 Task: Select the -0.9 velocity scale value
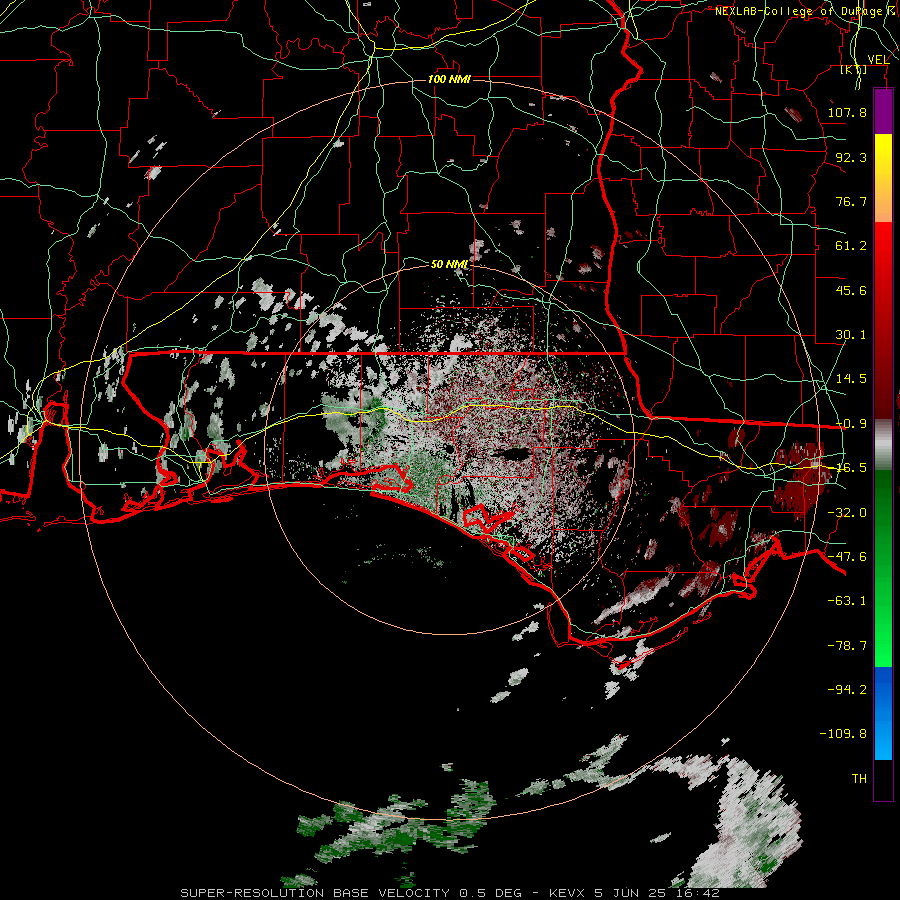[x=851, y=424]
